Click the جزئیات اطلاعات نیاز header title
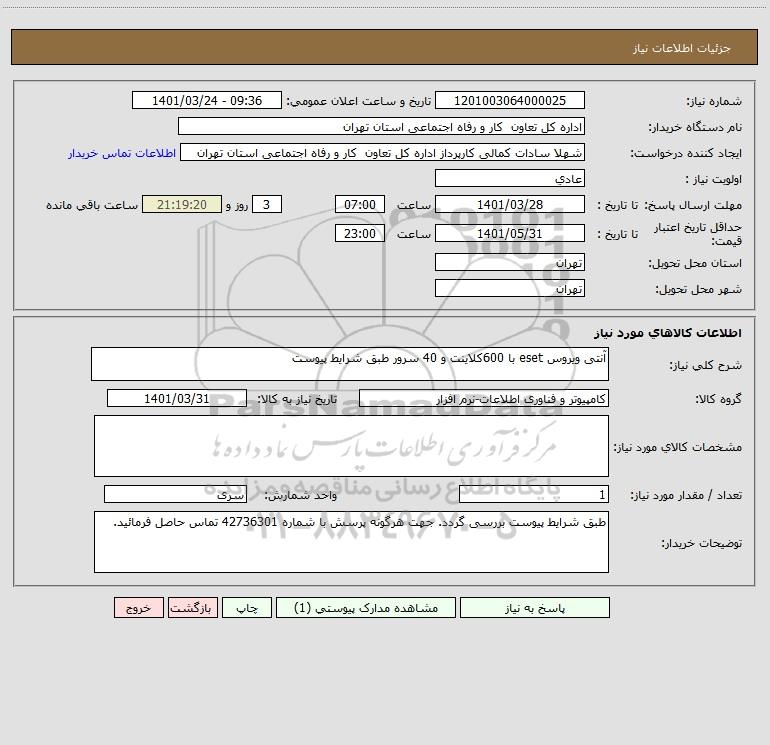Viewport: 770px width, 745px height. tap(682, 48)
